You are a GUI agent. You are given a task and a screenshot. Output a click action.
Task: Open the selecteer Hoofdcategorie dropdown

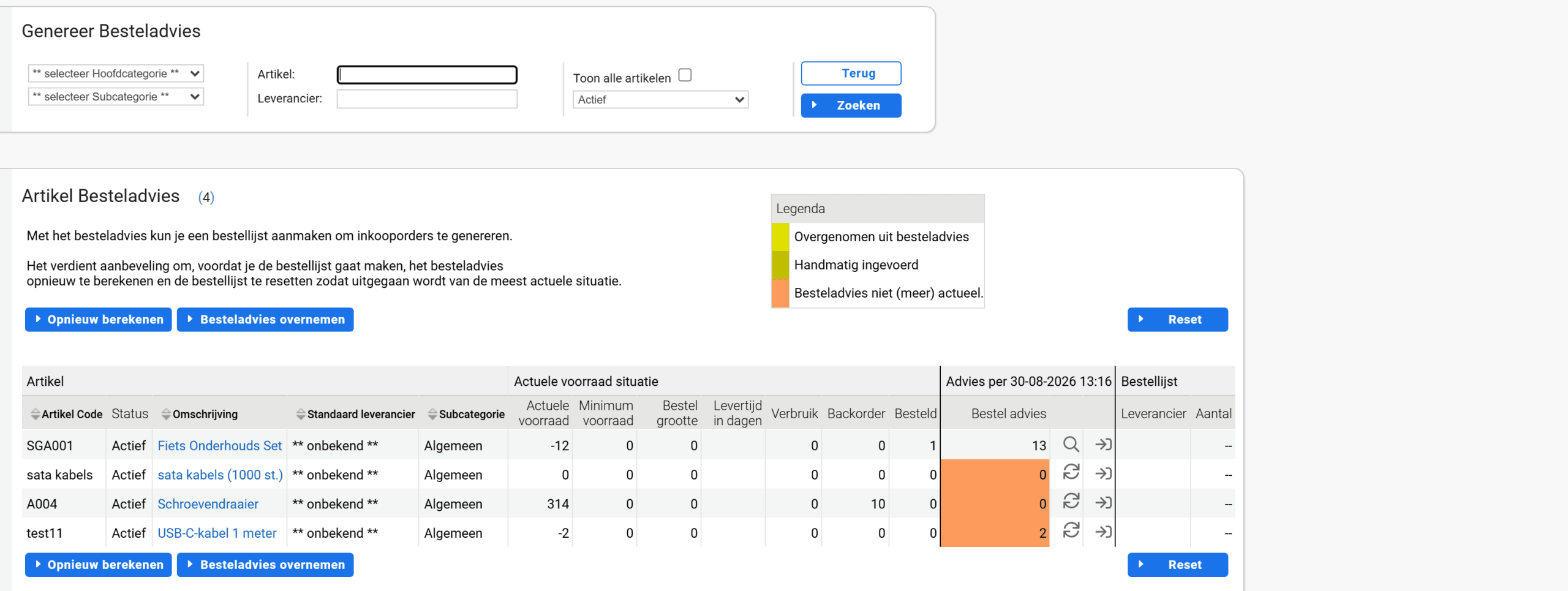pyautogui.click(x=116, y=73)
